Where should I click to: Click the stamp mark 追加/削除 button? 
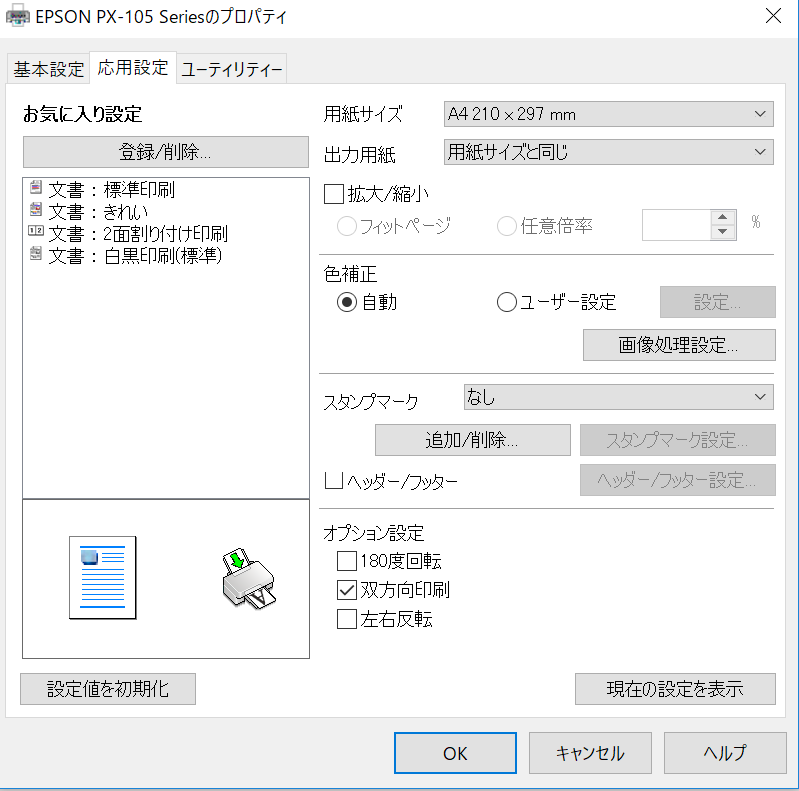coord(472,440)
